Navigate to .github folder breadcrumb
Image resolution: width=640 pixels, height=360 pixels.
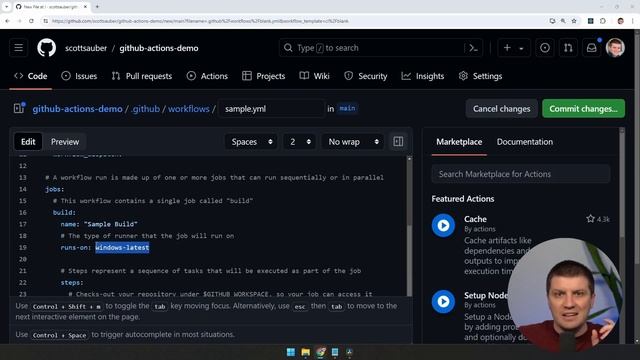(x=145, y=109)
